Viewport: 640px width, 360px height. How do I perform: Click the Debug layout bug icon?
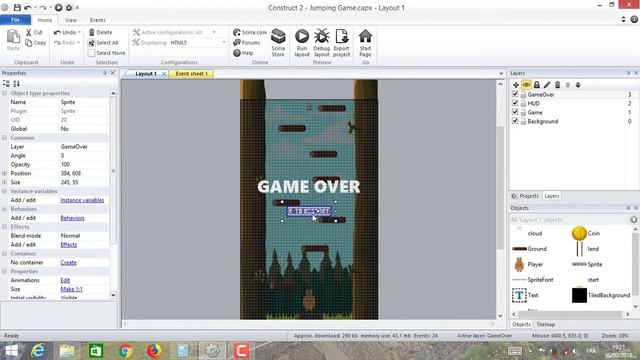(x=322, y=36)
